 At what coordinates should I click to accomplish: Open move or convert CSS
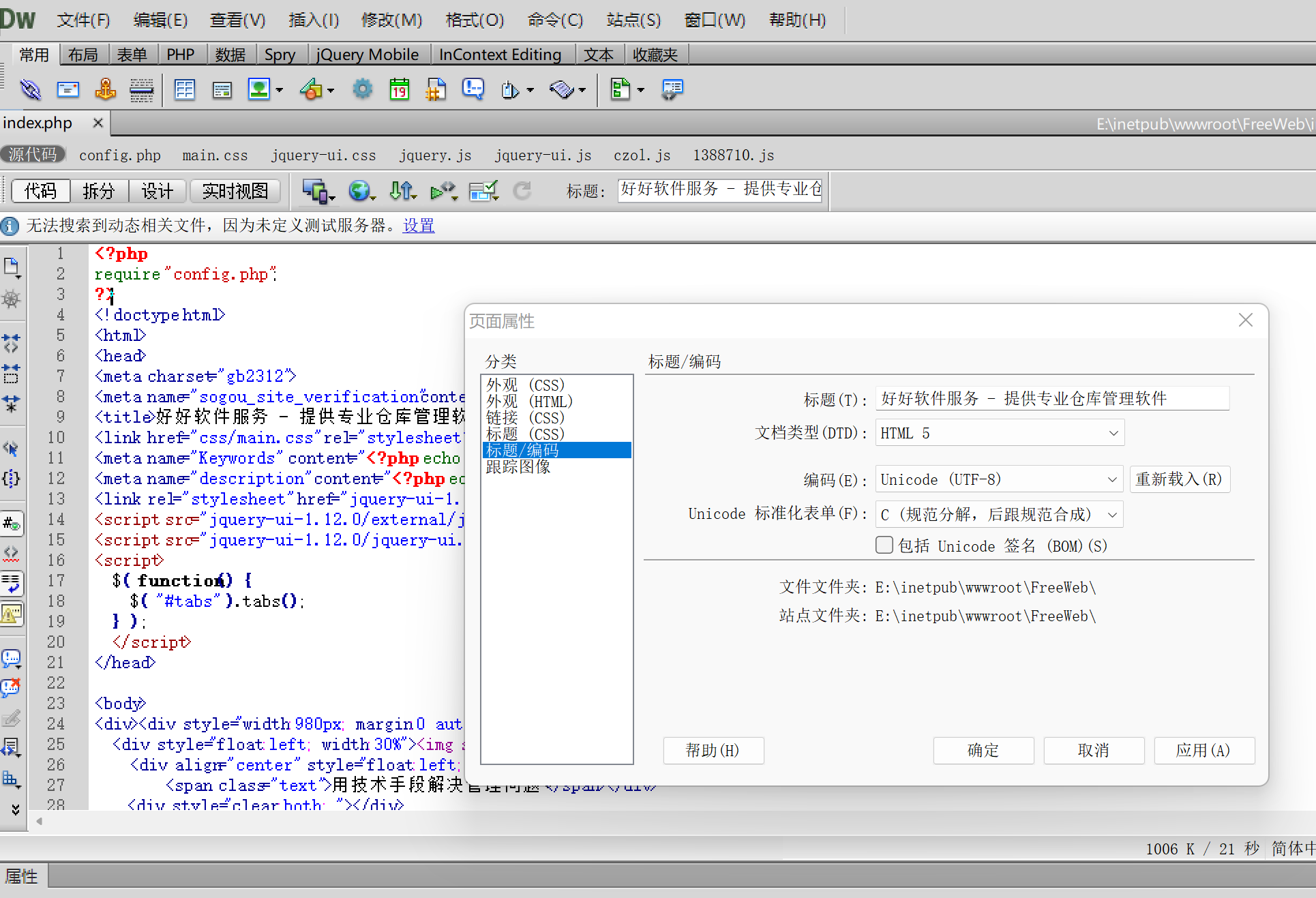tap(12, 778)
